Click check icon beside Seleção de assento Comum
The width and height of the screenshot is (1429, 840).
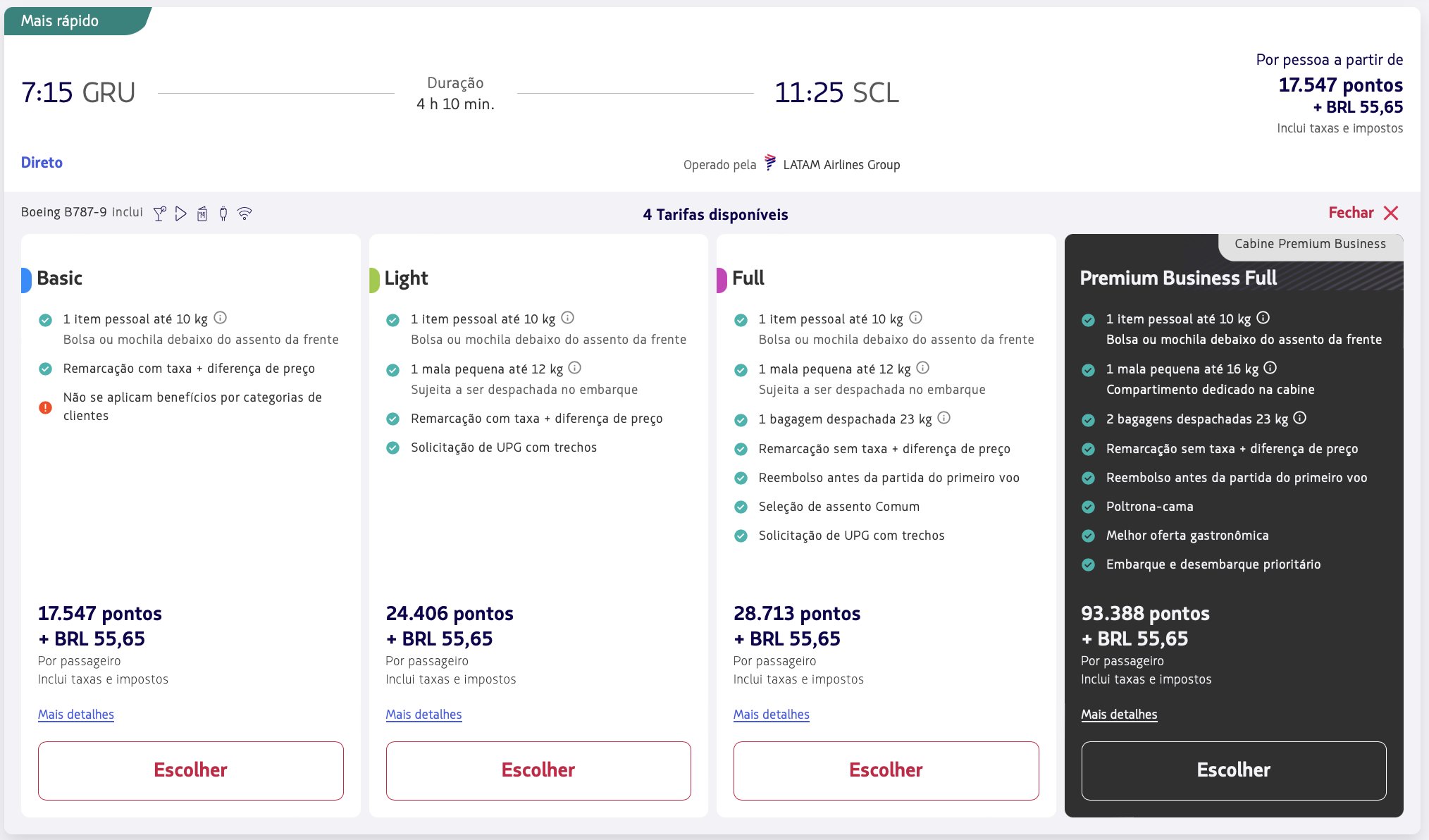741,507
